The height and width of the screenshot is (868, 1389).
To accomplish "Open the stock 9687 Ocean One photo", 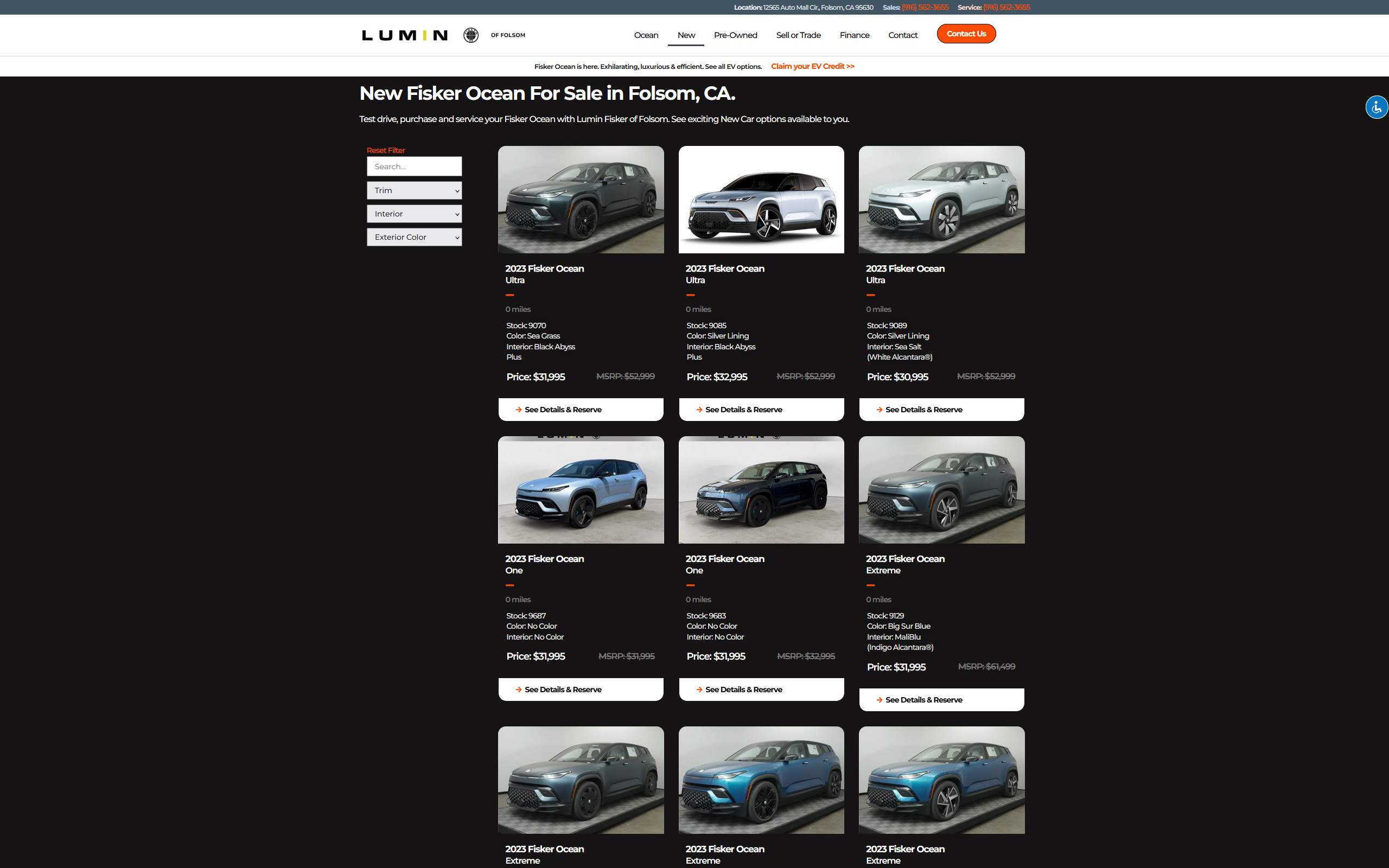I will [x=581, y=490].
